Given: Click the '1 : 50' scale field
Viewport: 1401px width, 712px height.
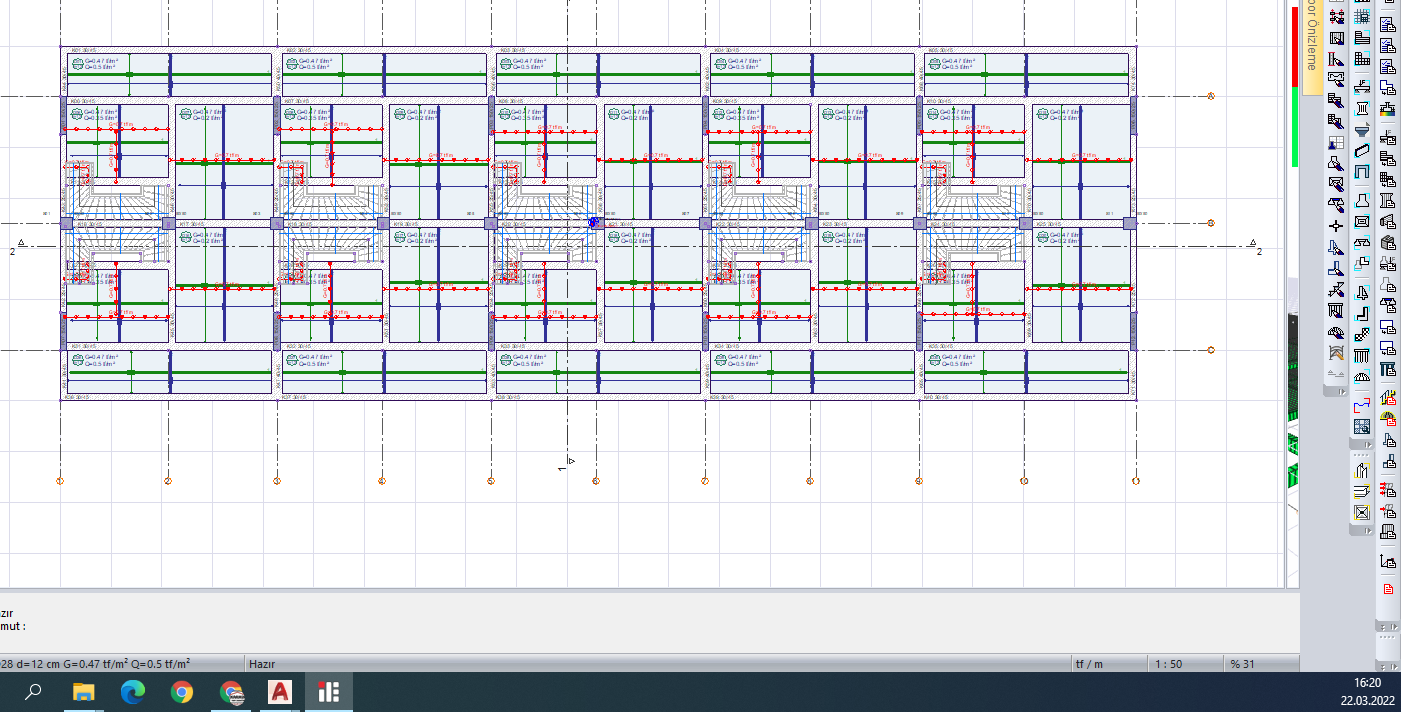Looking at the screenshot, I should pyautogui.click(x=1184, y=663).
